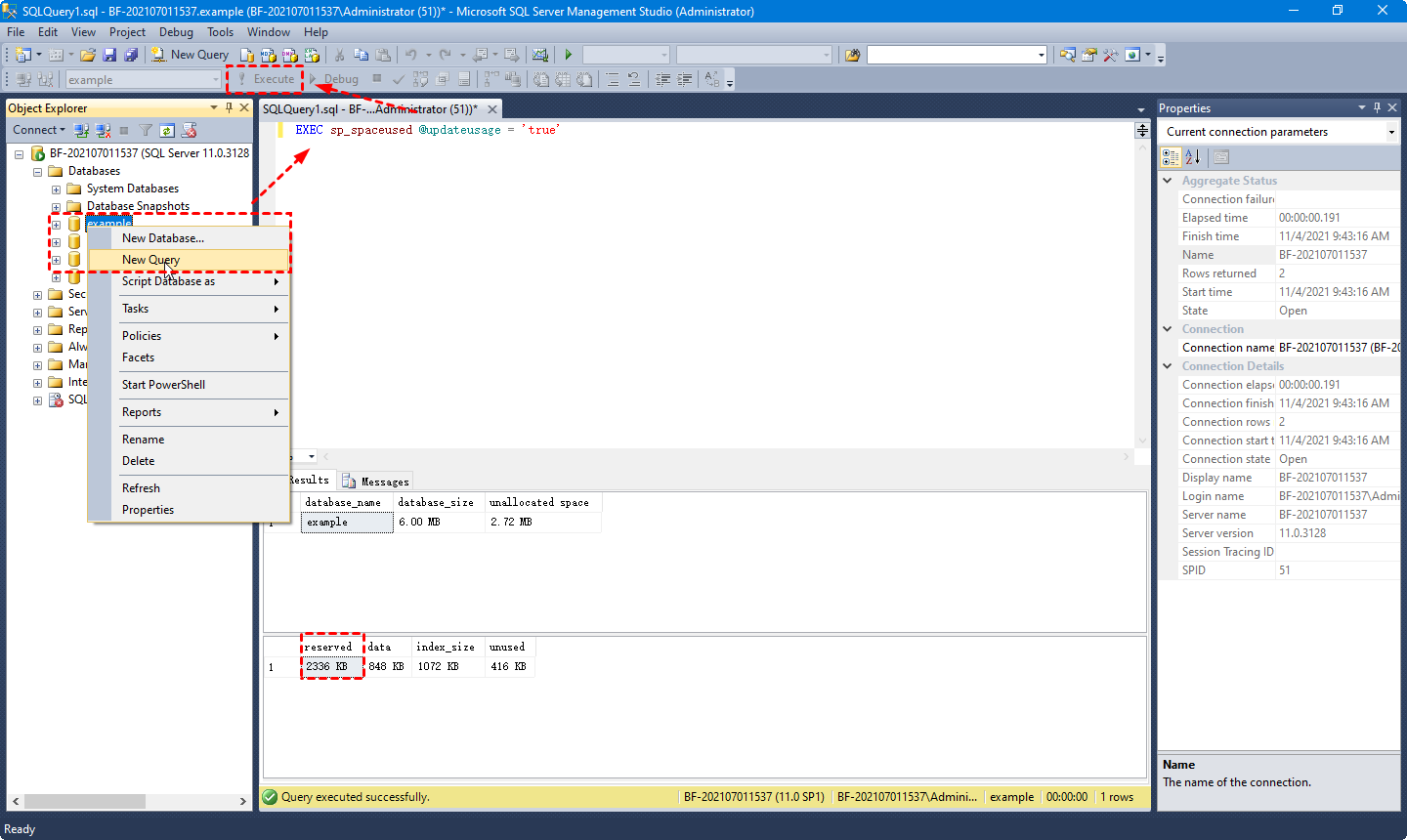
Task: Open the available databases dropdown showing example
Action: [143, 79]
